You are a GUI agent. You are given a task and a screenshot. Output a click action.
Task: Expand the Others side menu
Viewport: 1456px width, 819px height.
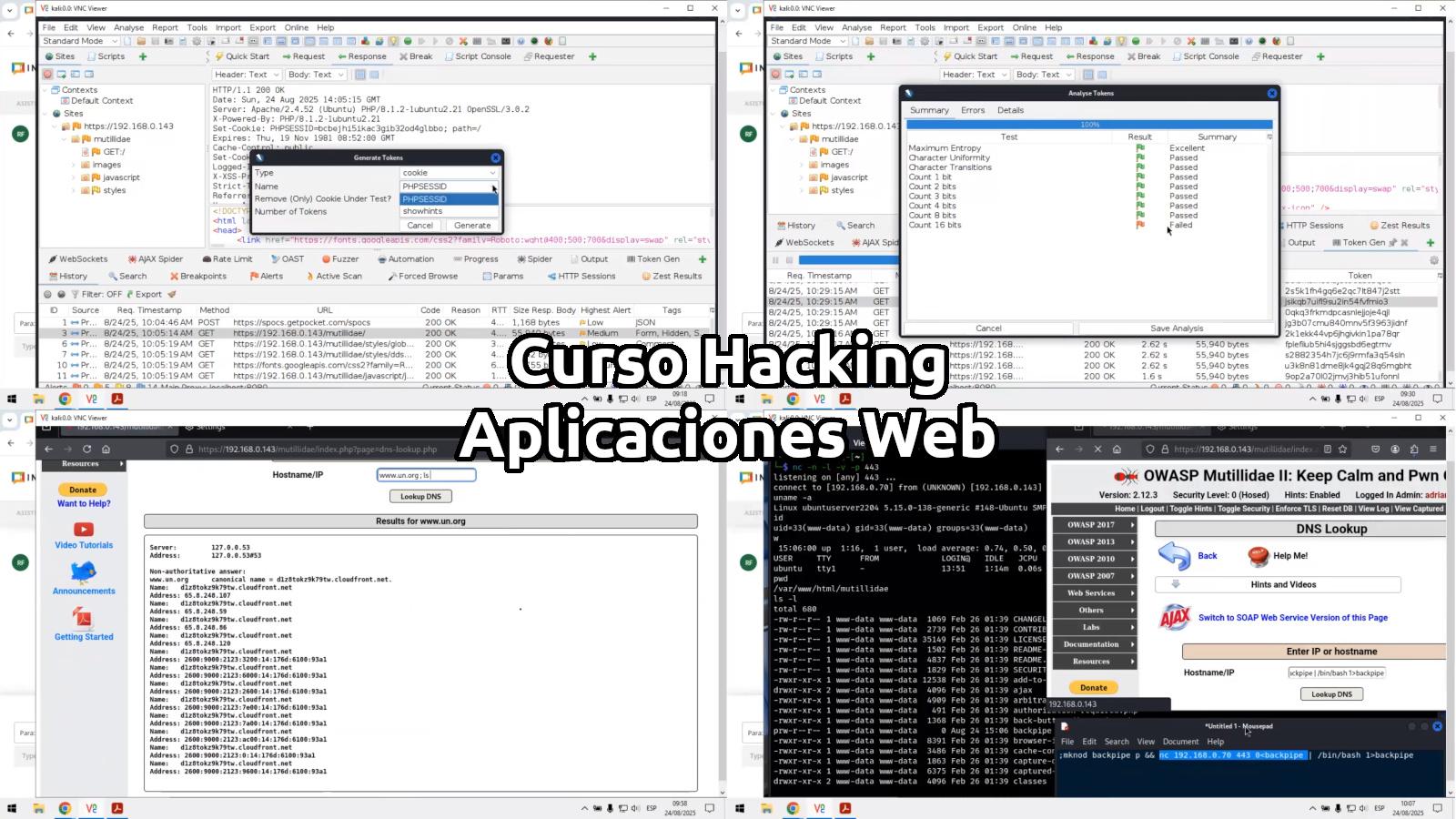1095,611
